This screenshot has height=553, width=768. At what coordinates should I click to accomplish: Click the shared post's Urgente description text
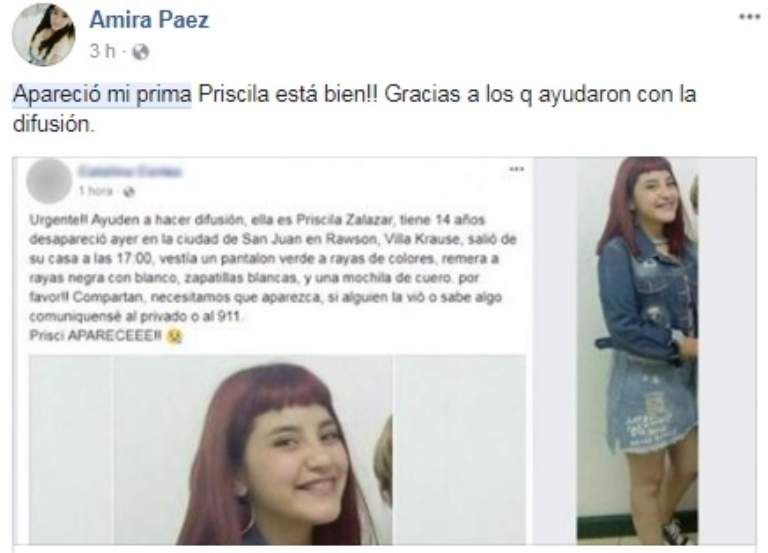(273, 268)
